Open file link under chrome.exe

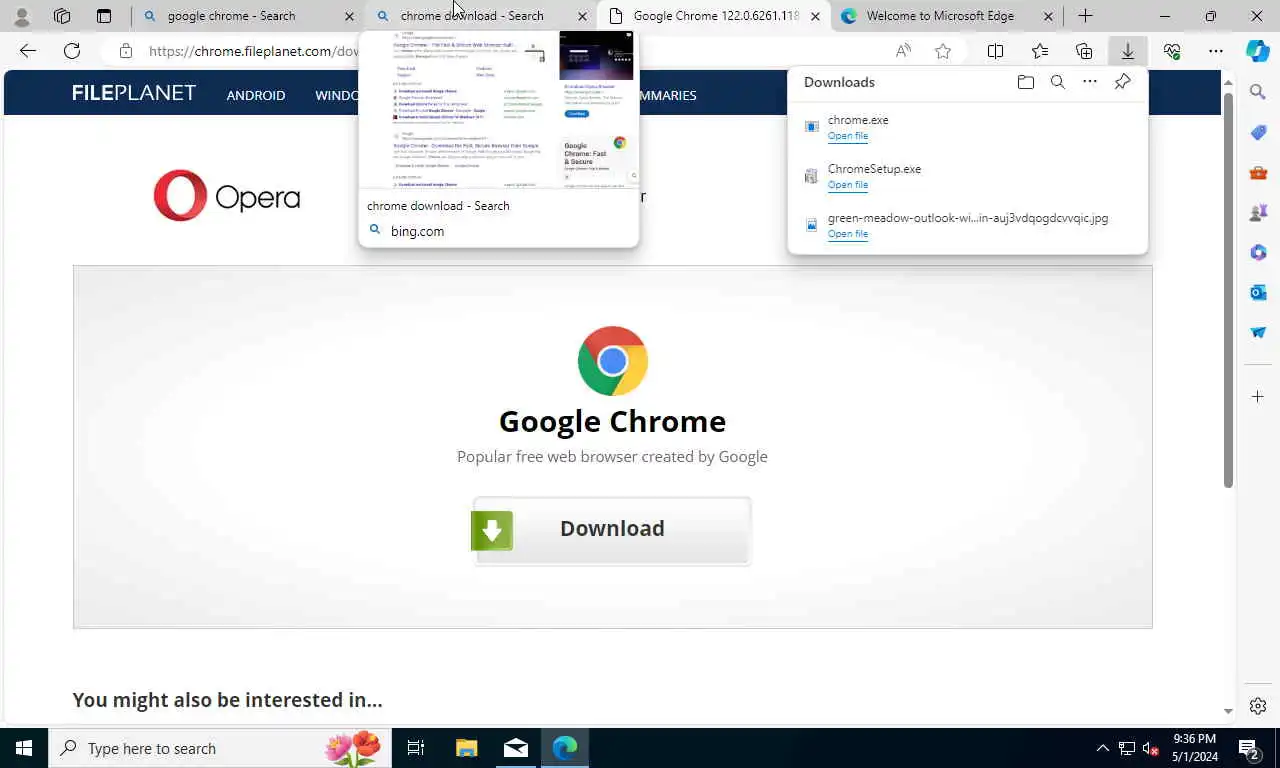click(x=847, y=136)
